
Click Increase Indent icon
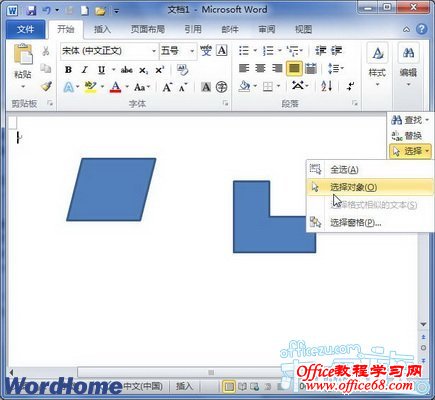(x=337, y=51)
